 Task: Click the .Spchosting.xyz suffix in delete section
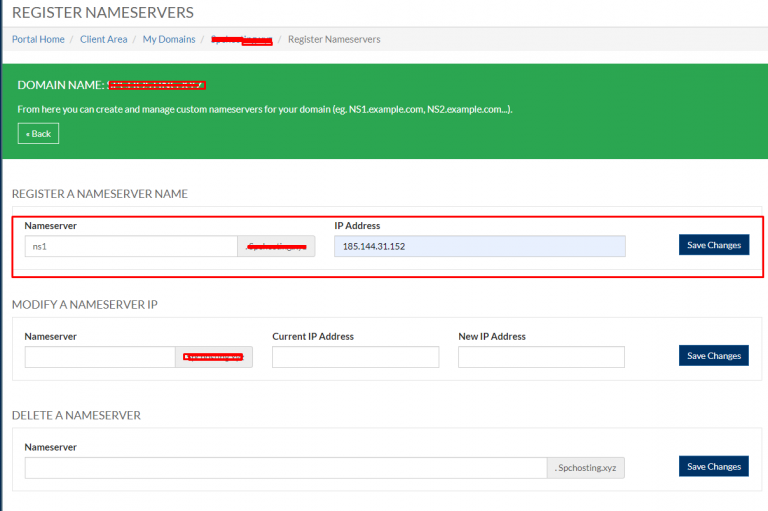[586, 468]
